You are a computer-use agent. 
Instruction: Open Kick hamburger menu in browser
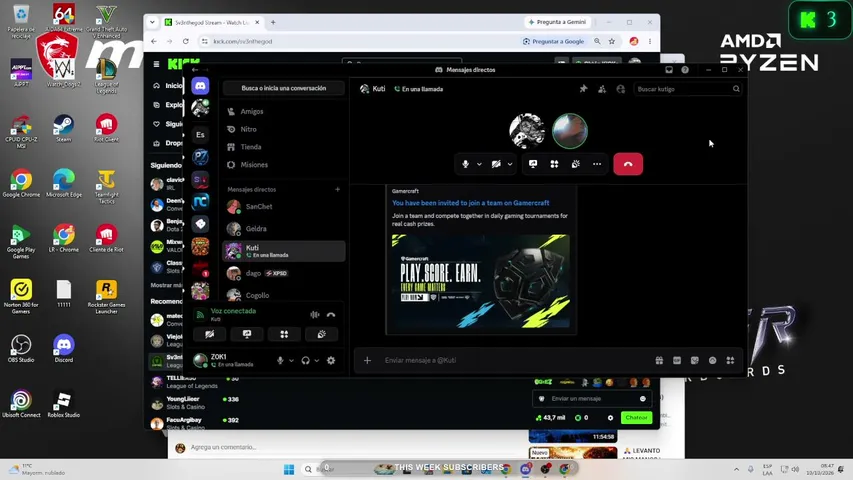[156, 64]
